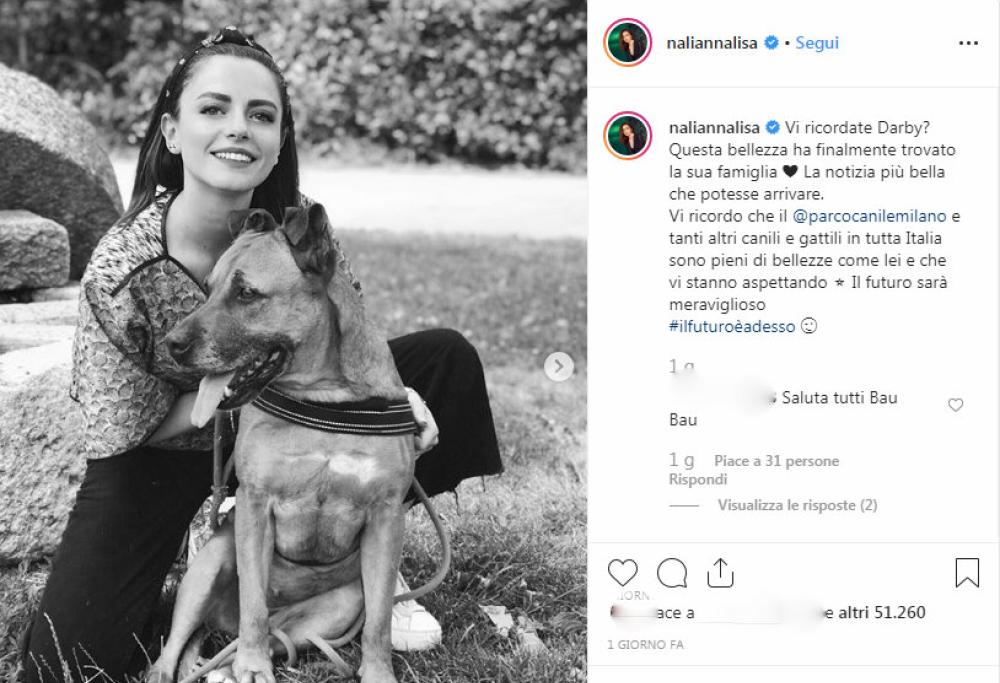This screenshot has height=683, width=1000.
Task: Click avatar next to the caption
Action: pyautogui.click(x=628, y=136)
